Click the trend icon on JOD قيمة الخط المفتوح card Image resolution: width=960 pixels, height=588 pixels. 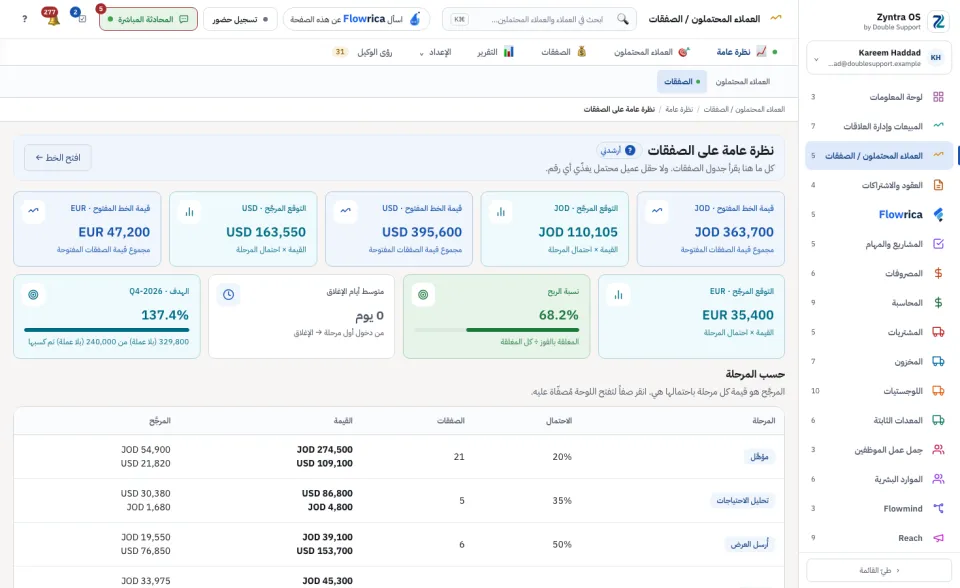[657, 211]
